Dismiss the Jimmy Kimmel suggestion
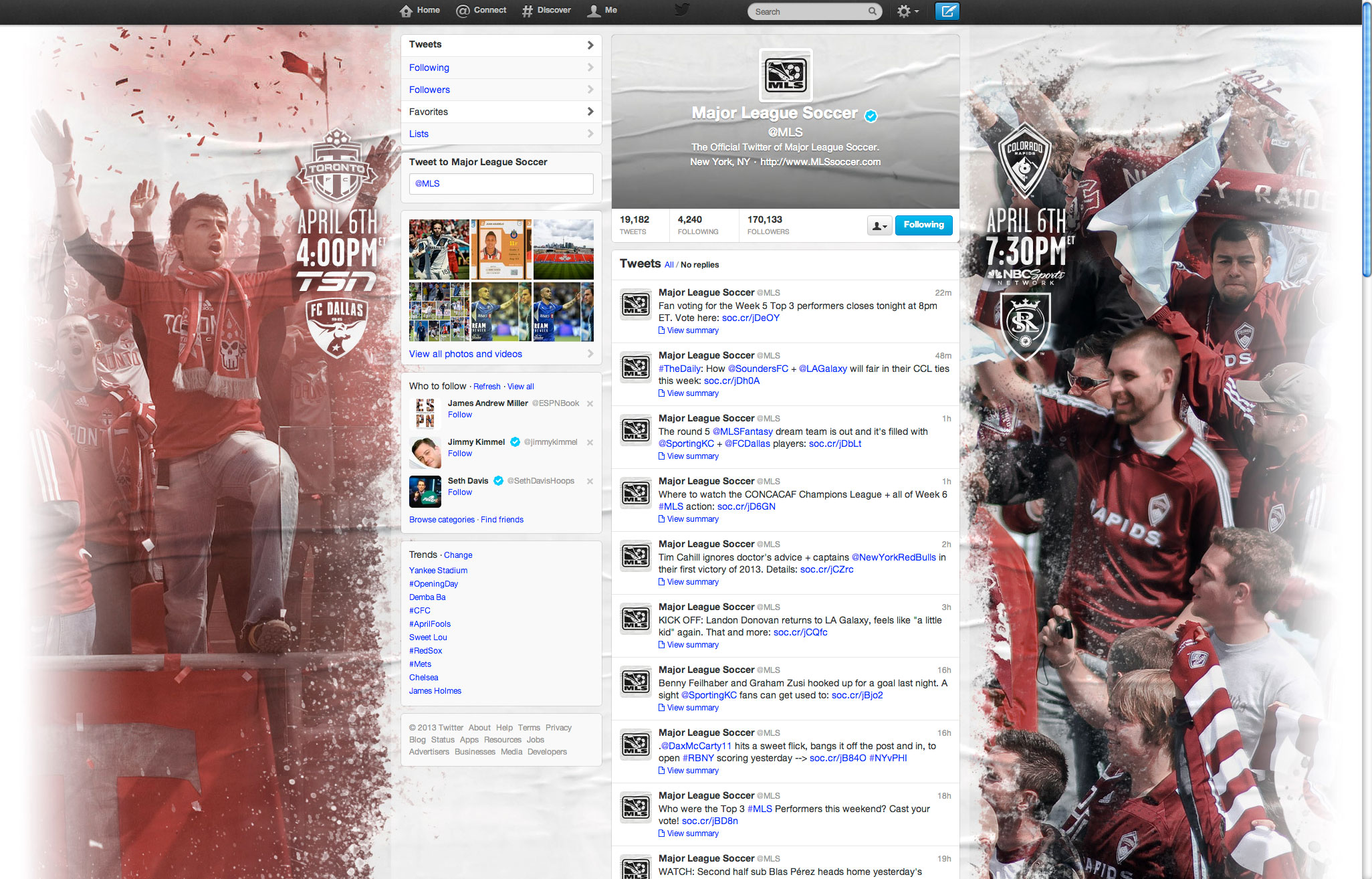1372x879 pixels. [590, 442]
